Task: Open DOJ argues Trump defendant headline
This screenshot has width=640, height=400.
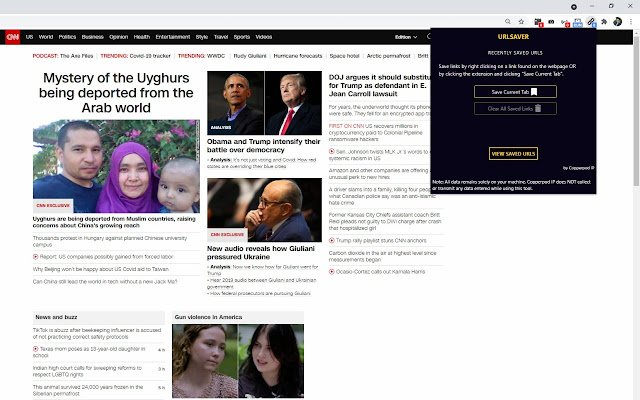Action: click(x=380, y=85)
